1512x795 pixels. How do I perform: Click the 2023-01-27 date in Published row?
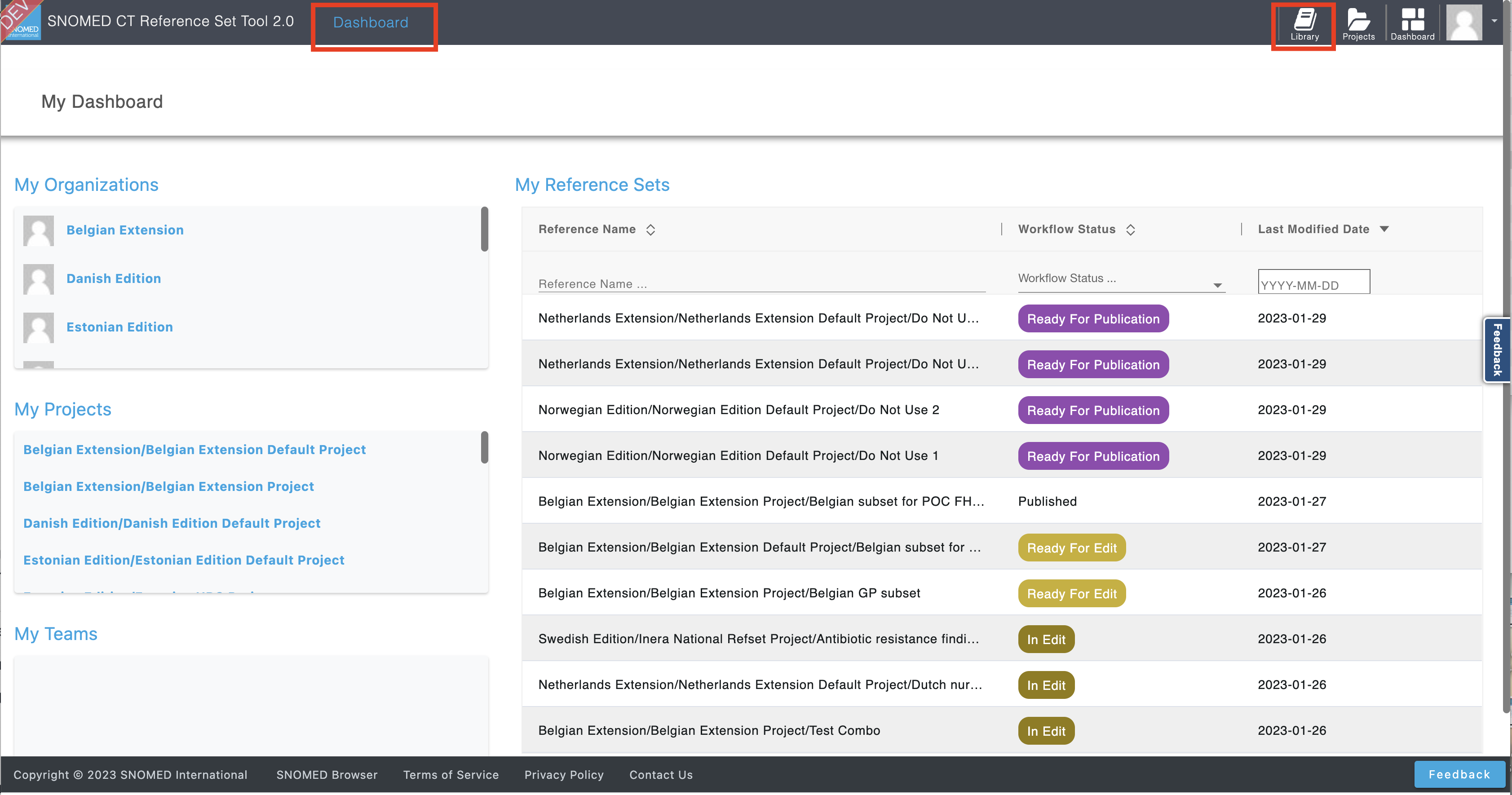coord(1291,501)
